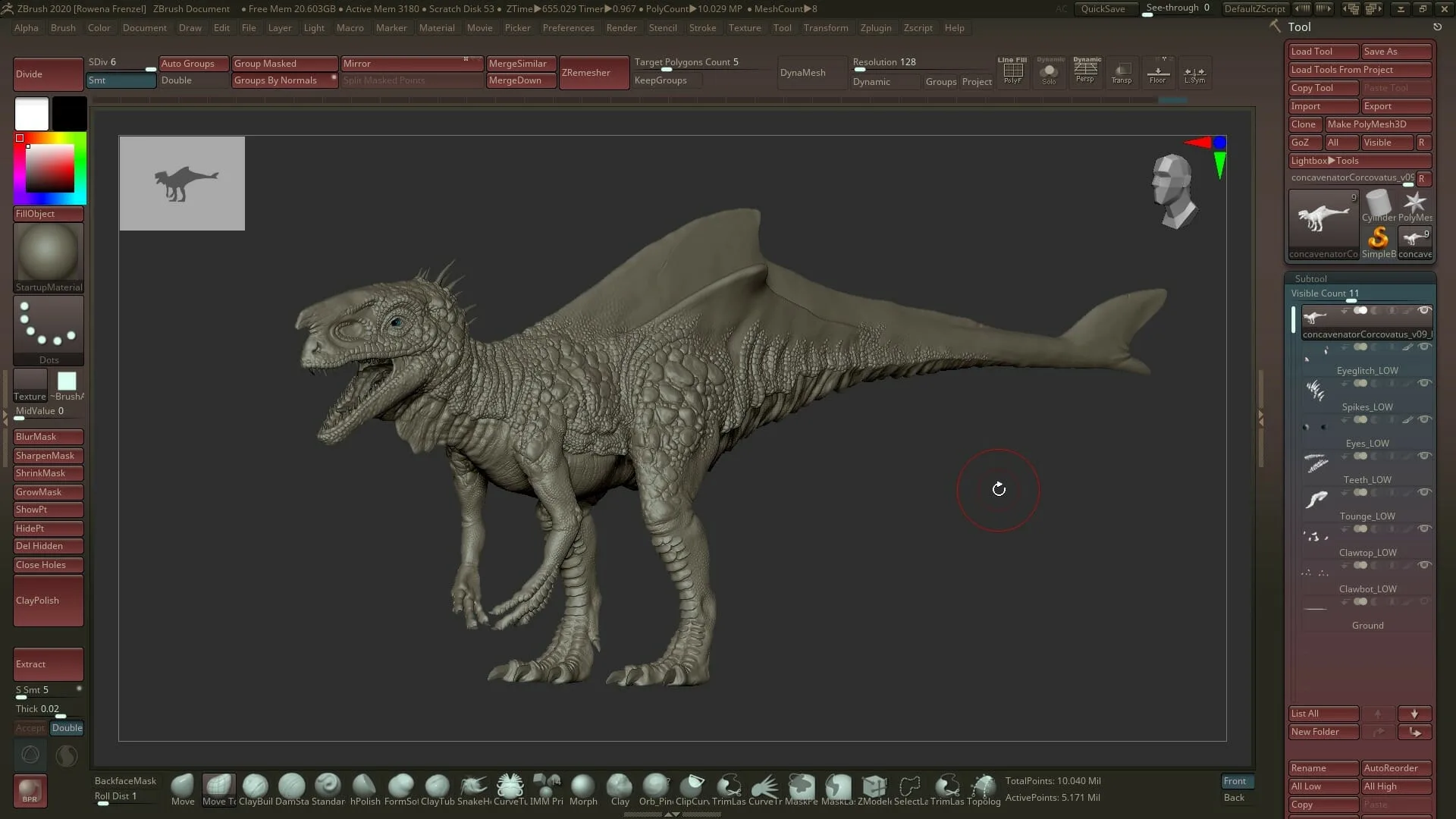The image size is (1456, 819).
Task: Pick a color from the color gradient square
Action: click(49, 167)
